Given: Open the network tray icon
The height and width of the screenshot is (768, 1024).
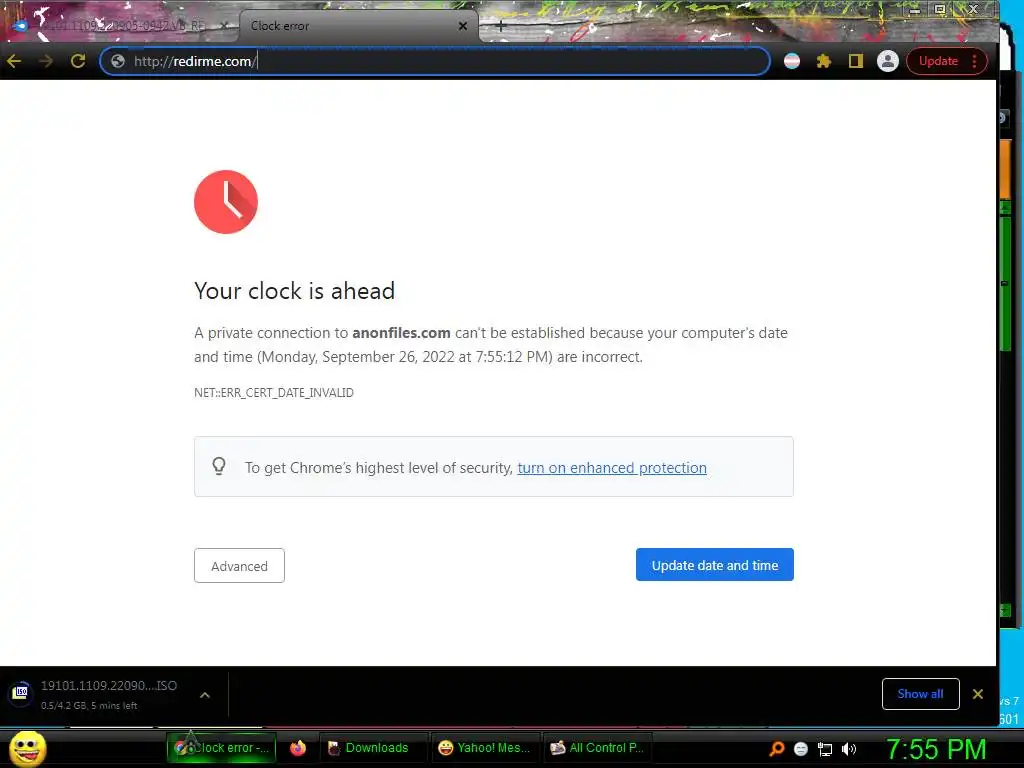Looking at the screenshot, I should tap(825, 749).
